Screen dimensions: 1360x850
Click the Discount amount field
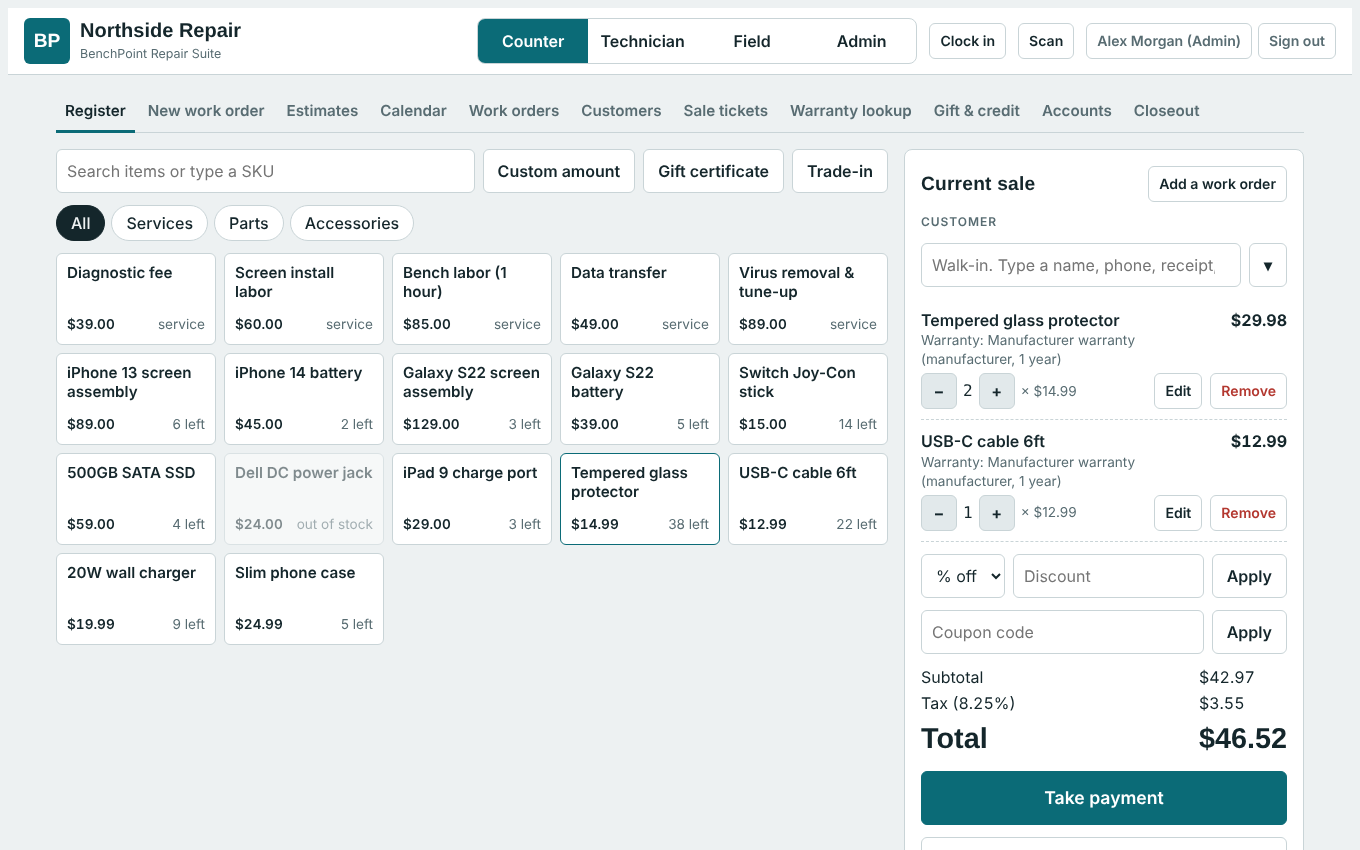tap(1108, 576)
